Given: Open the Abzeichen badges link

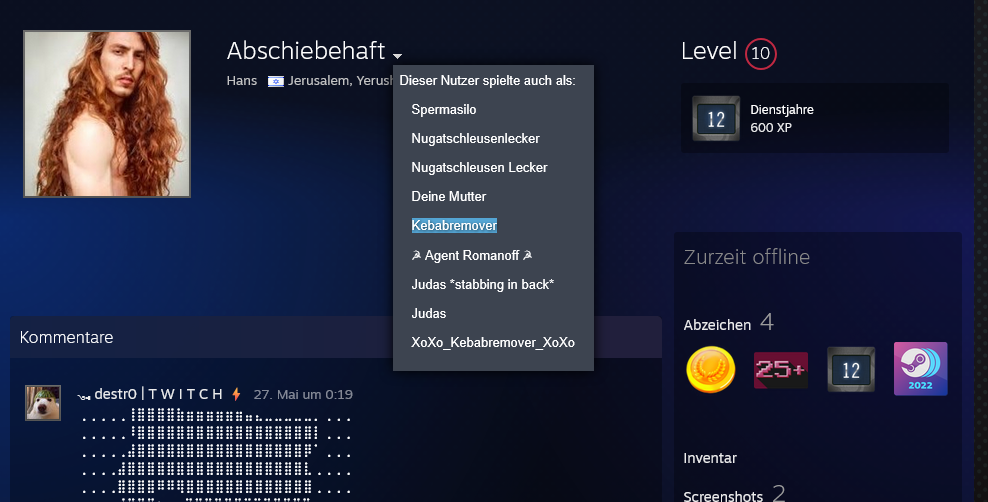Looking at the screenshot, I should pos(717,324).
